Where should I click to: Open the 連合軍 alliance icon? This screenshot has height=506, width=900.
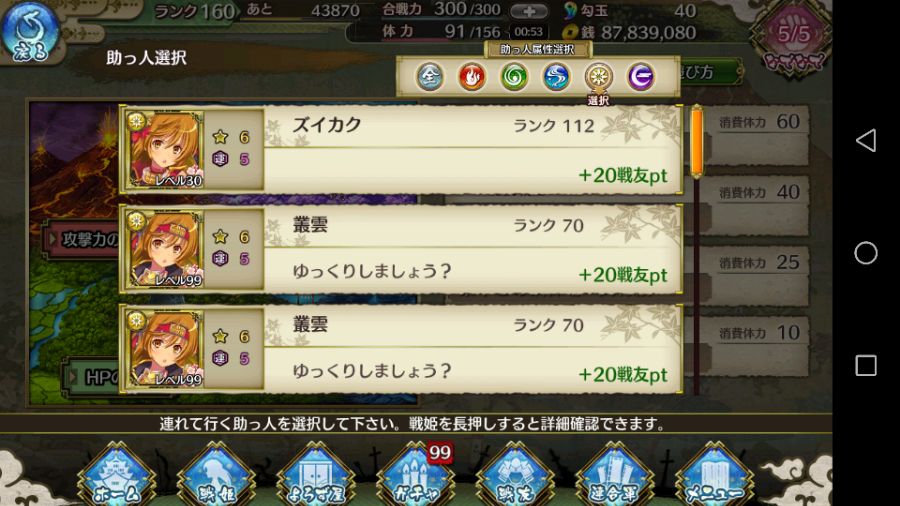point(615,475)
